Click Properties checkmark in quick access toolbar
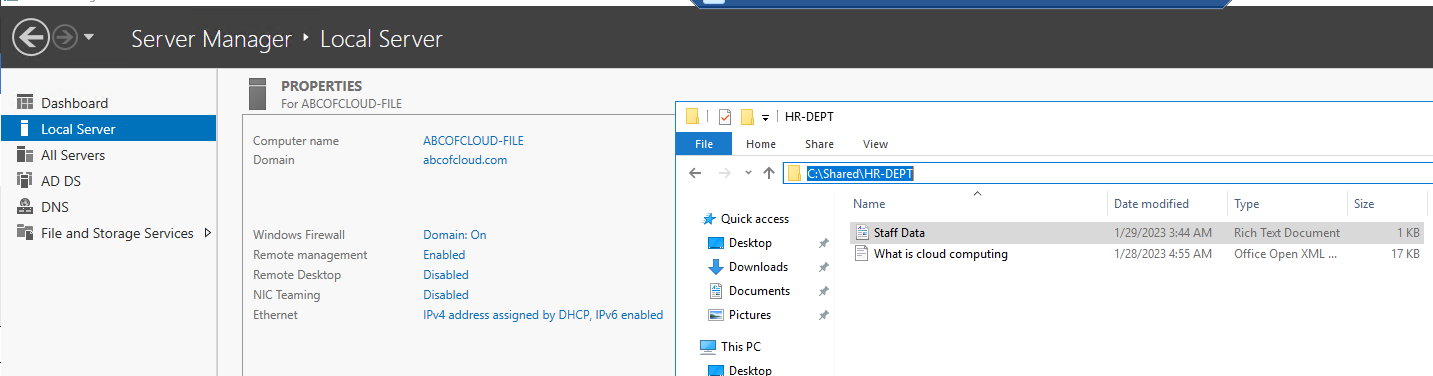Image resolution: width=1433 pixels, height=376 pixels. [x=724, y=117]
